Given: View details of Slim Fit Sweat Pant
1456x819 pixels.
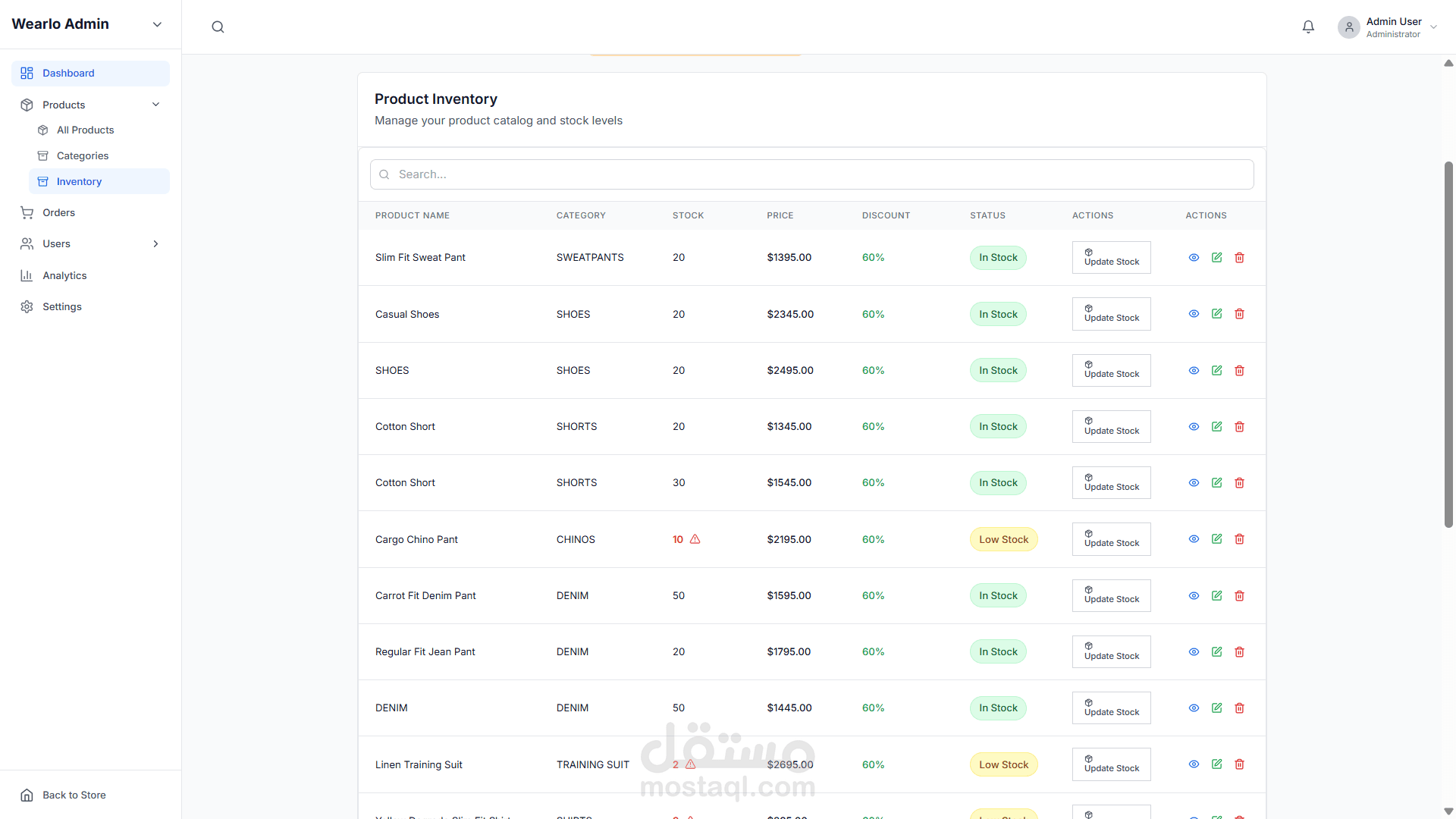Looking at the screenshot, I should [x=1194, y=258].
